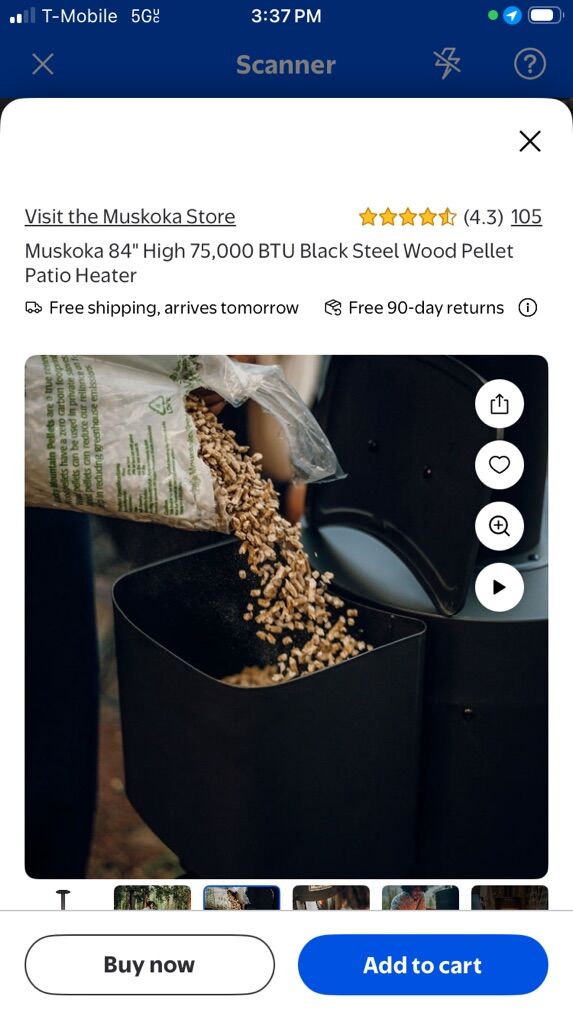The height and width of the screenshot is (1020, 573).
Task: Add the item to favorites with the heart icon
Action: point(499,464)
